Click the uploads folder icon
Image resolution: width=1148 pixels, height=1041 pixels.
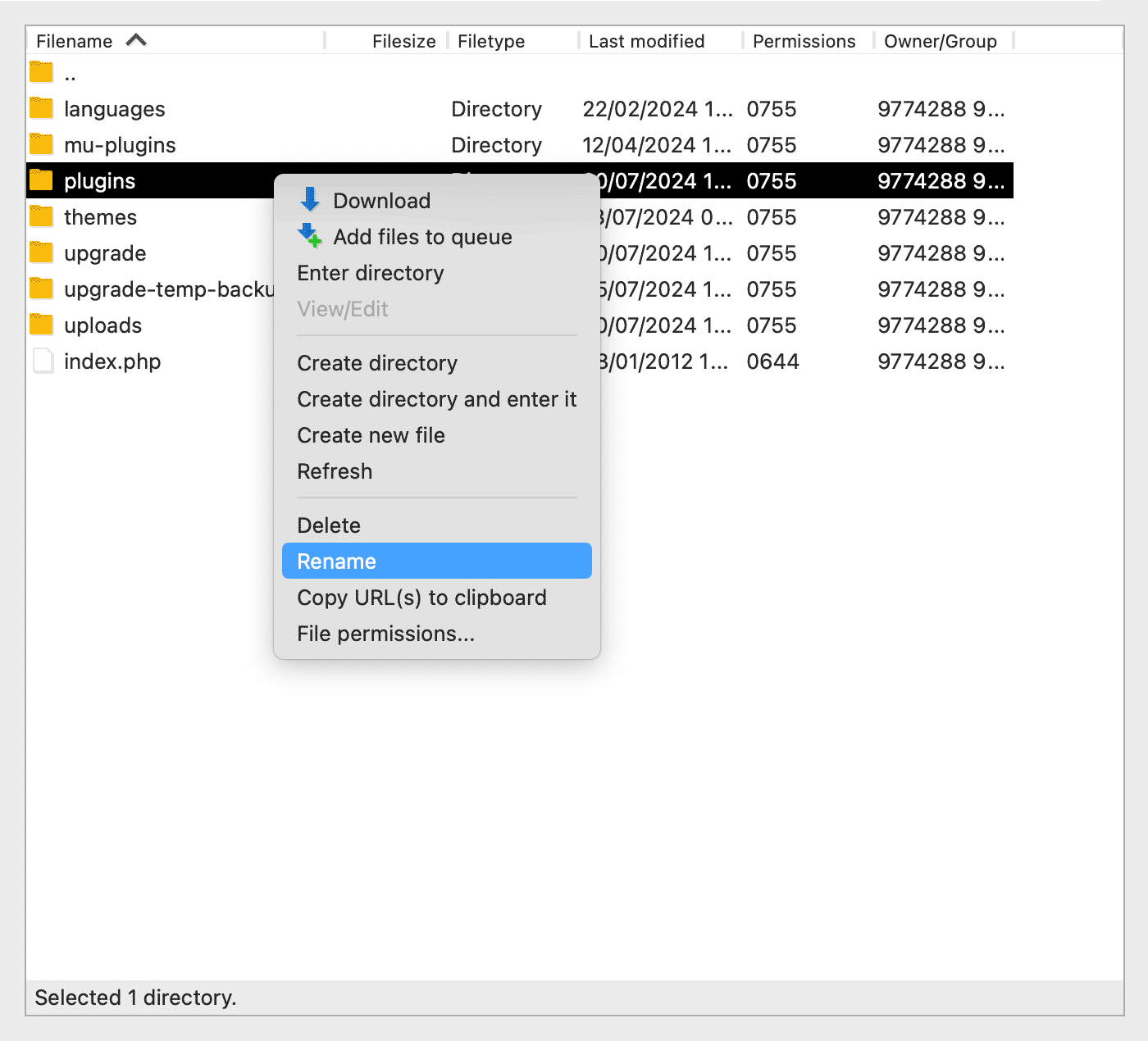point(41,325)
